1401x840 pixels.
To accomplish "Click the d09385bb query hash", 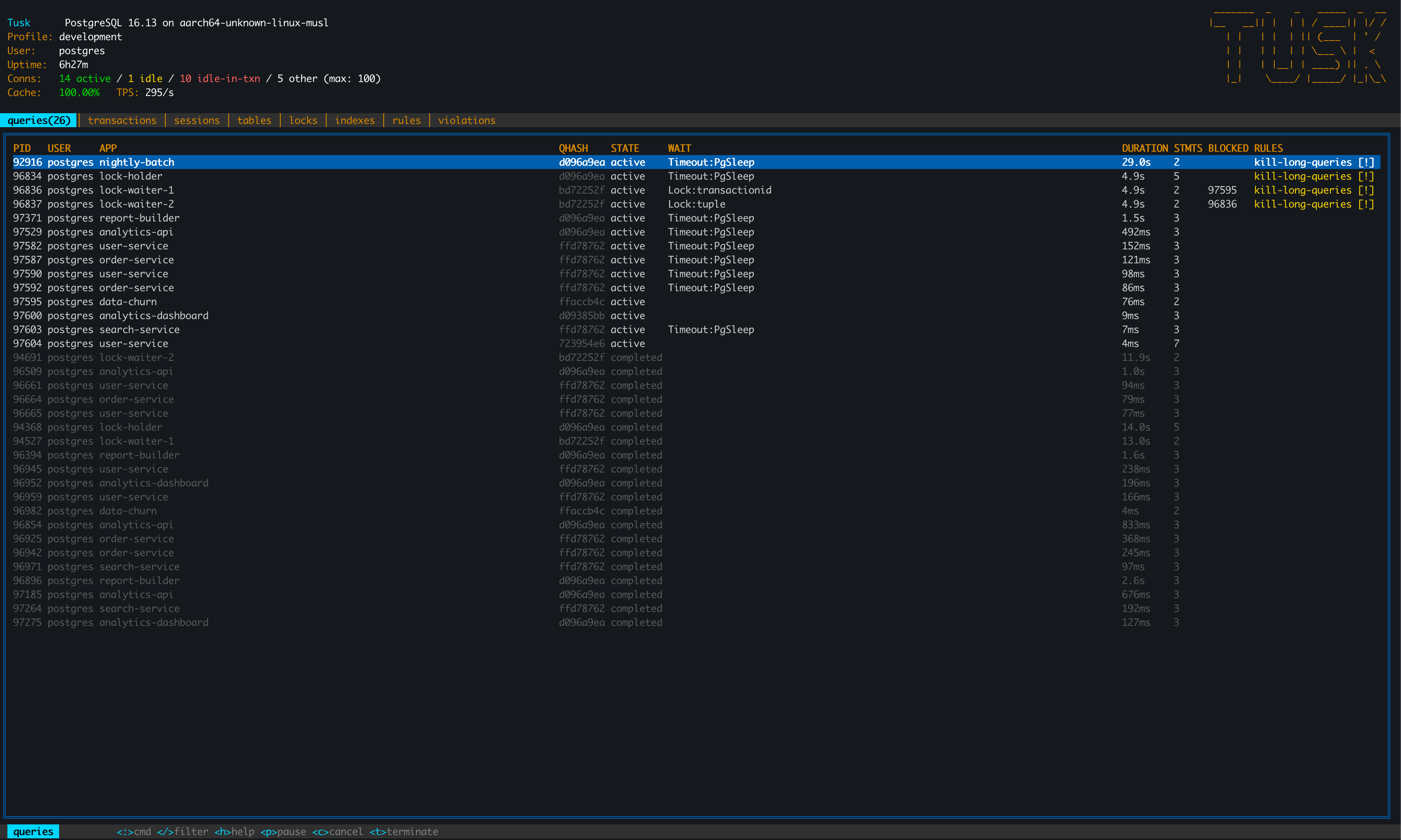I will (x=581, y=315).
